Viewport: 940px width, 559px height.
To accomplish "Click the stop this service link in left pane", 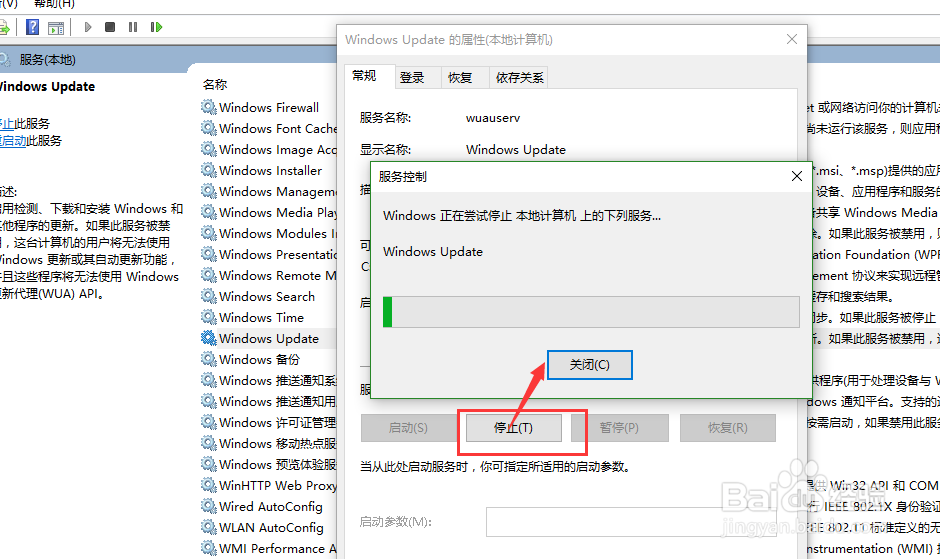I will pos(7,124).
